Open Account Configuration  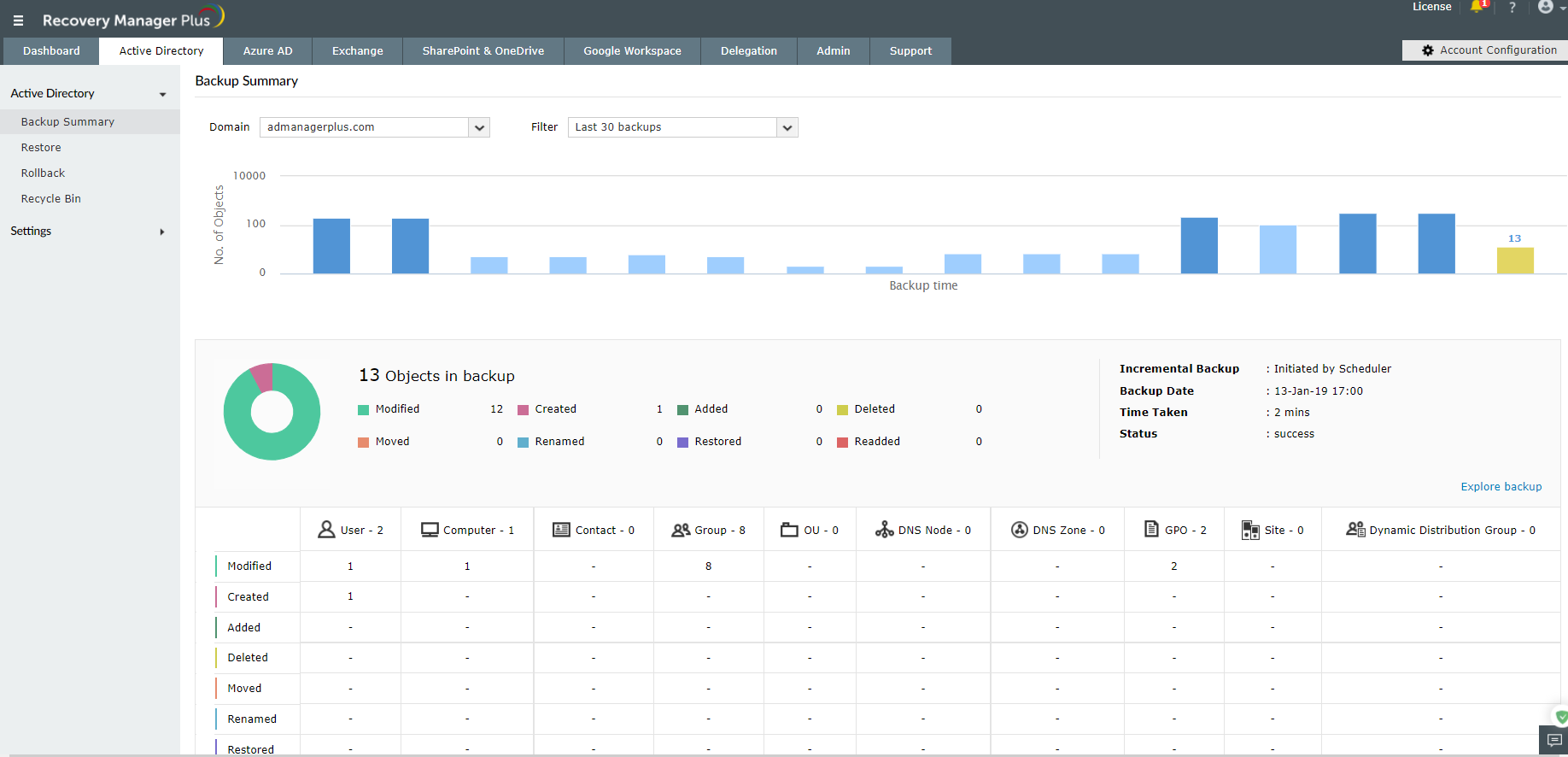point(1489,50)
